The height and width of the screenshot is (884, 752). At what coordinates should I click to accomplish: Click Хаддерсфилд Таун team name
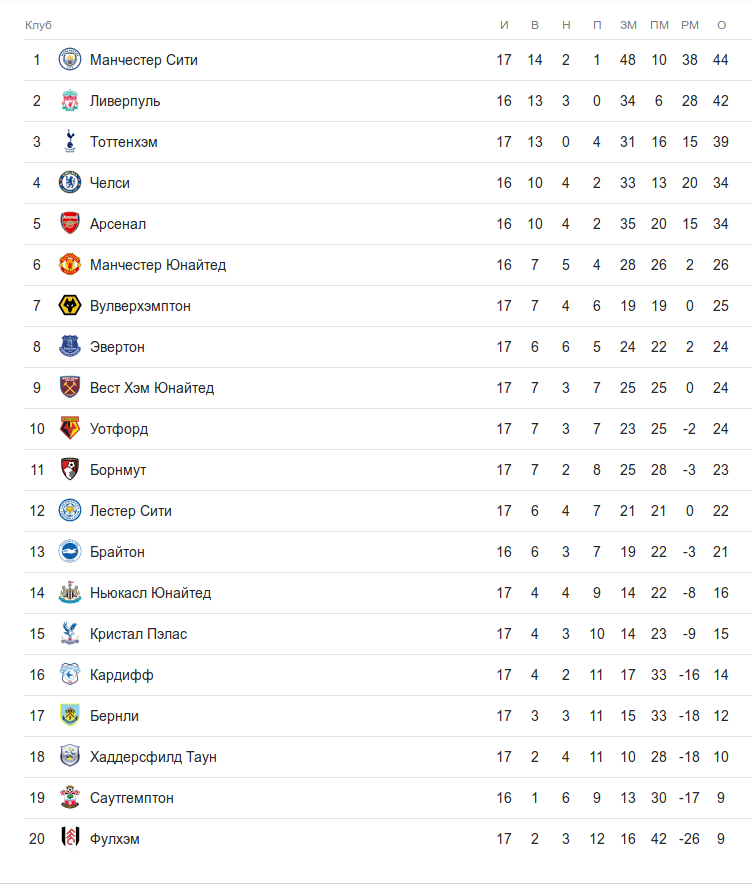point(153,757)
